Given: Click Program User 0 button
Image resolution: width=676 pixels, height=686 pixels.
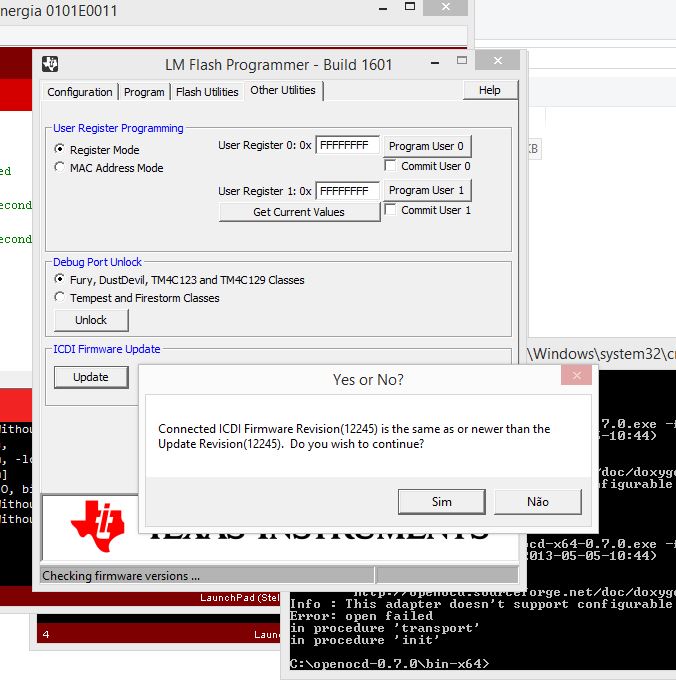Looking at the screenshot, I should tap(427, 146).
